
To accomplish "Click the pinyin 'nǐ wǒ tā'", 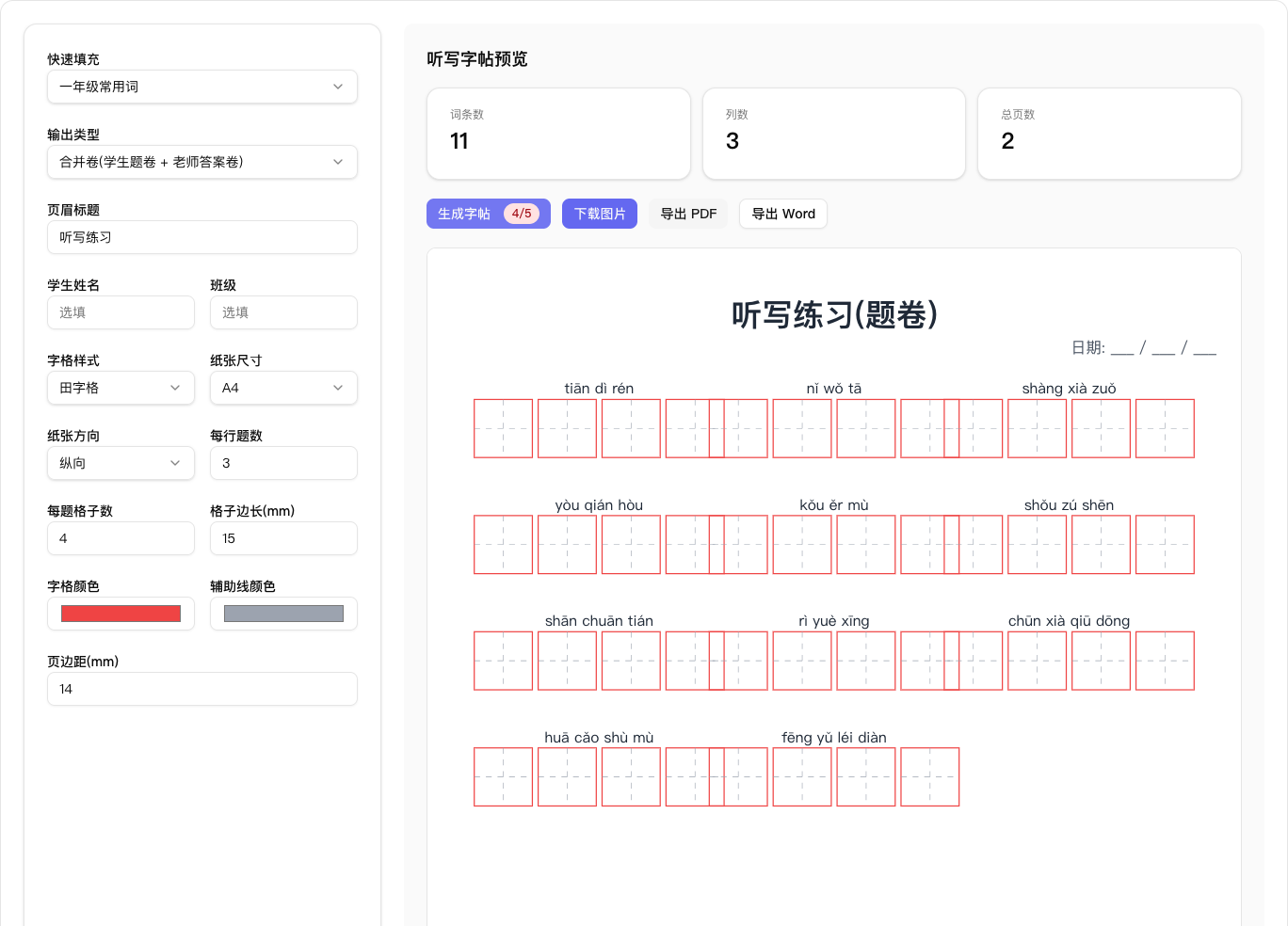I will coord(834,389).
